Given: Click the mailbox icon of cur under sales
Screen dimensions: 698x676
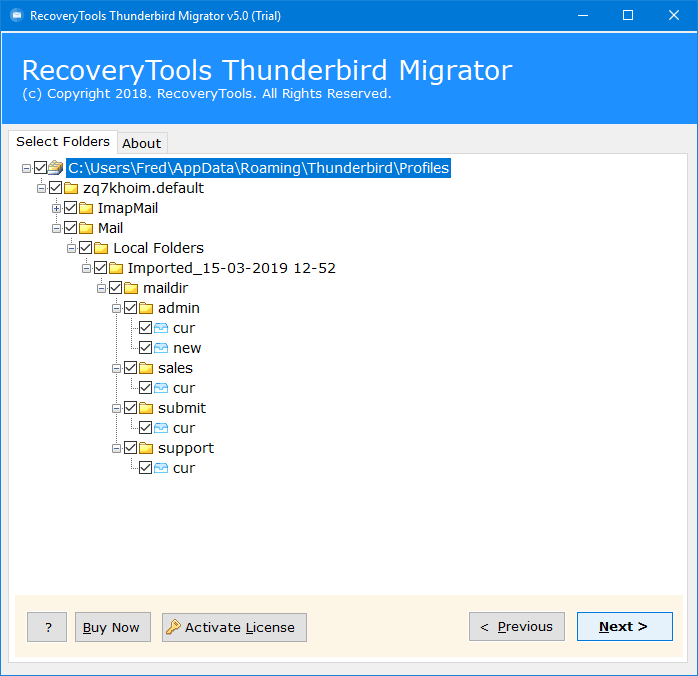Looking at the screenshot, I should point(161,388).
